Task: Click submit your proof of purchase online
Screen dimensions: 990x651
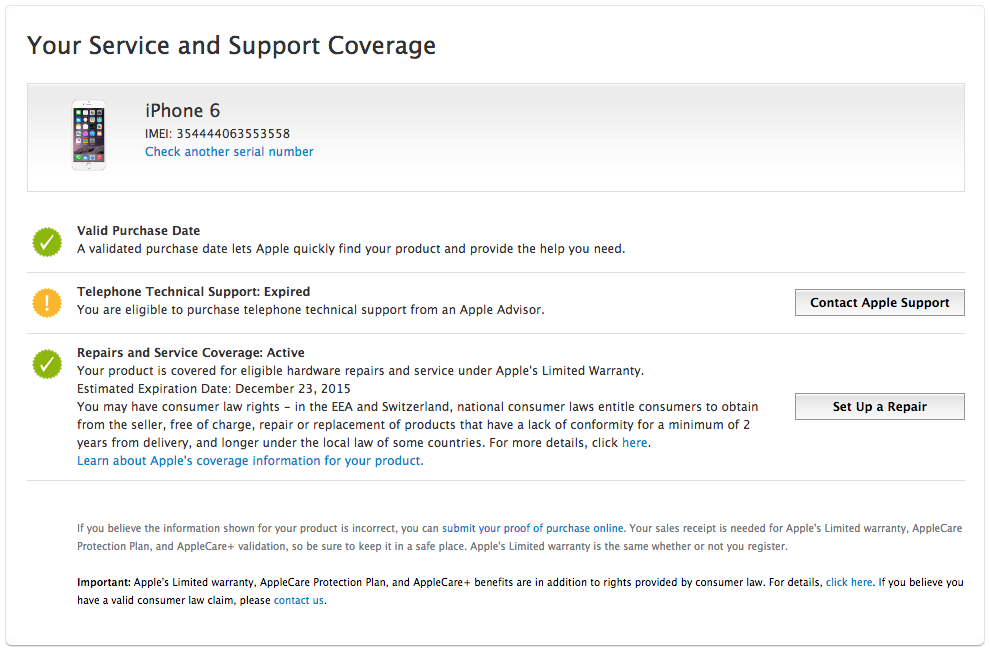Action: (532, 528)
